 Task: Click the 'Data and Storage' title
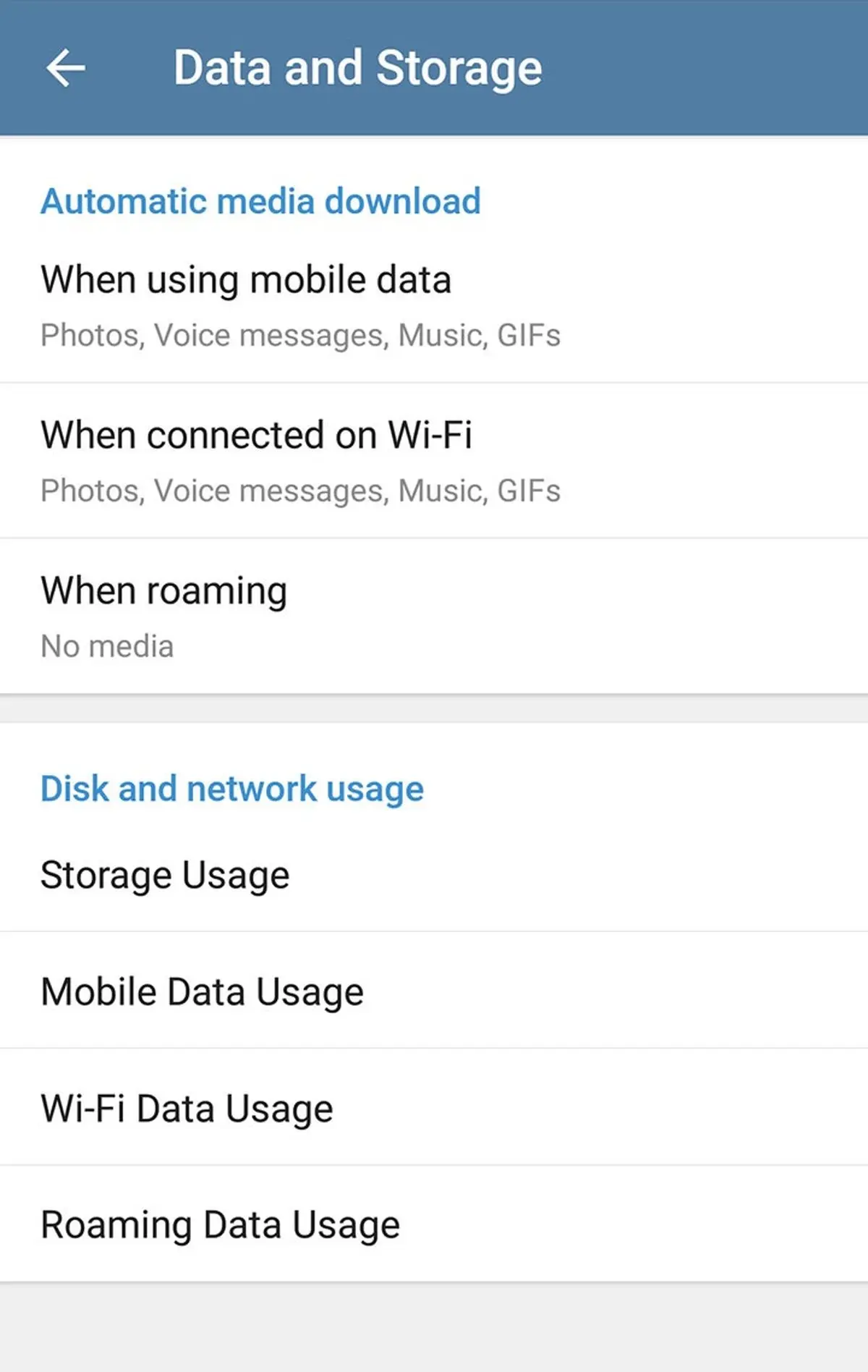tap(357, 68)
